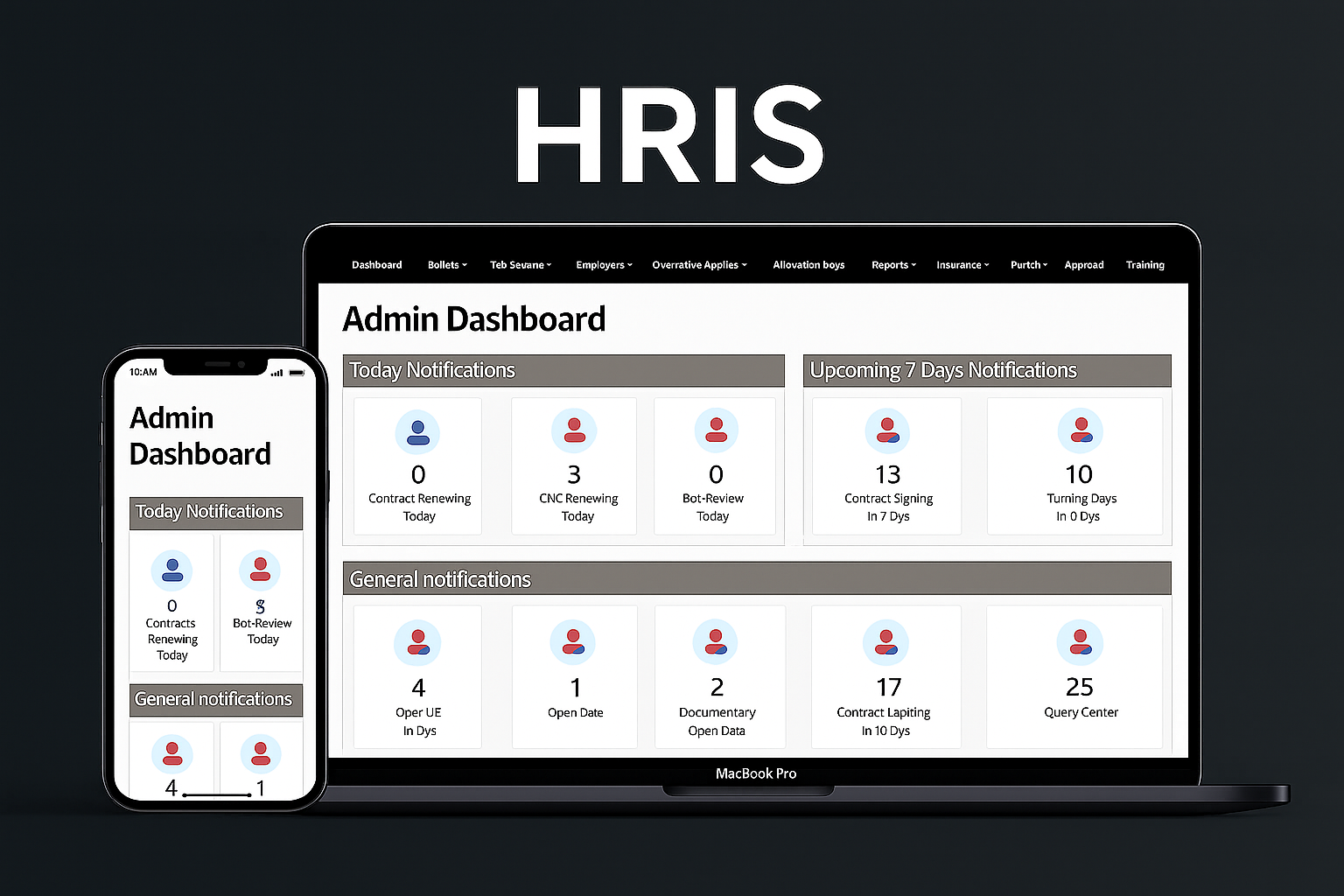Viewport: 1344px width, 896px height.
Task: Click the Oper UE In Dys card count 4
Action: coord(418,688)
